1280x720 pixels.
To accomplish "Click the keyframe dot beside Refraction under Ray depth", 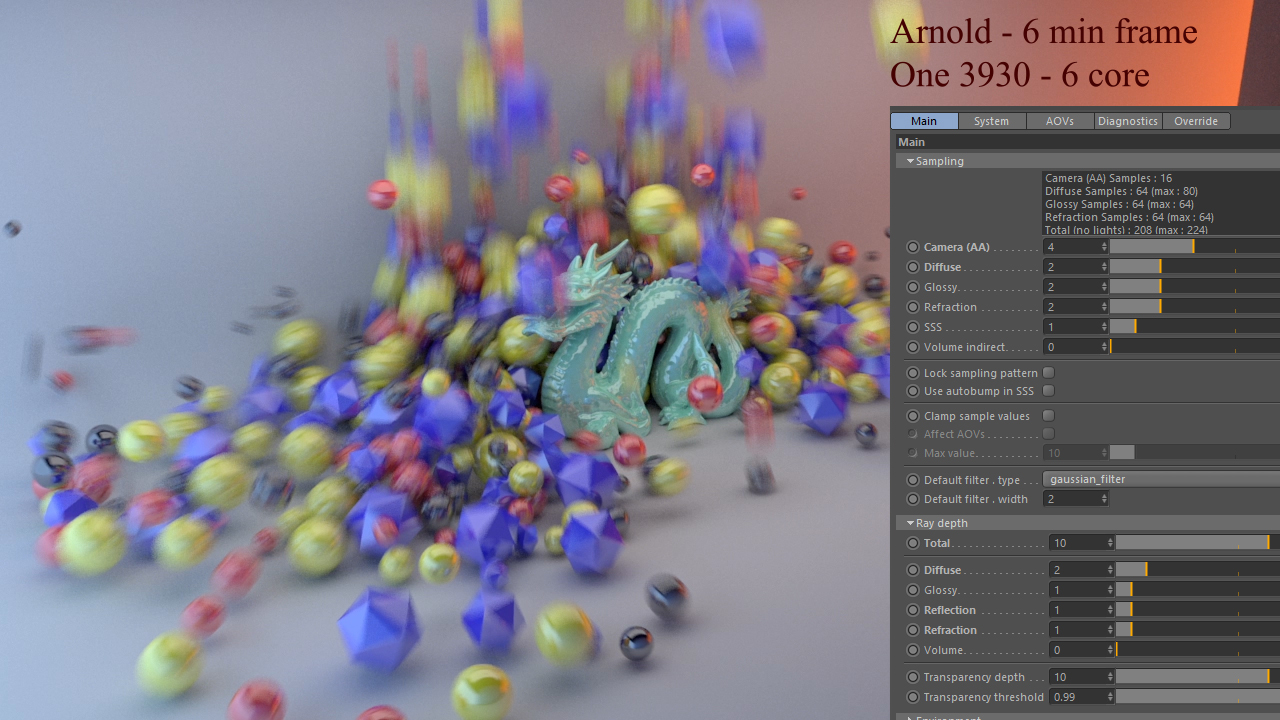I will [x=913, y=630].
